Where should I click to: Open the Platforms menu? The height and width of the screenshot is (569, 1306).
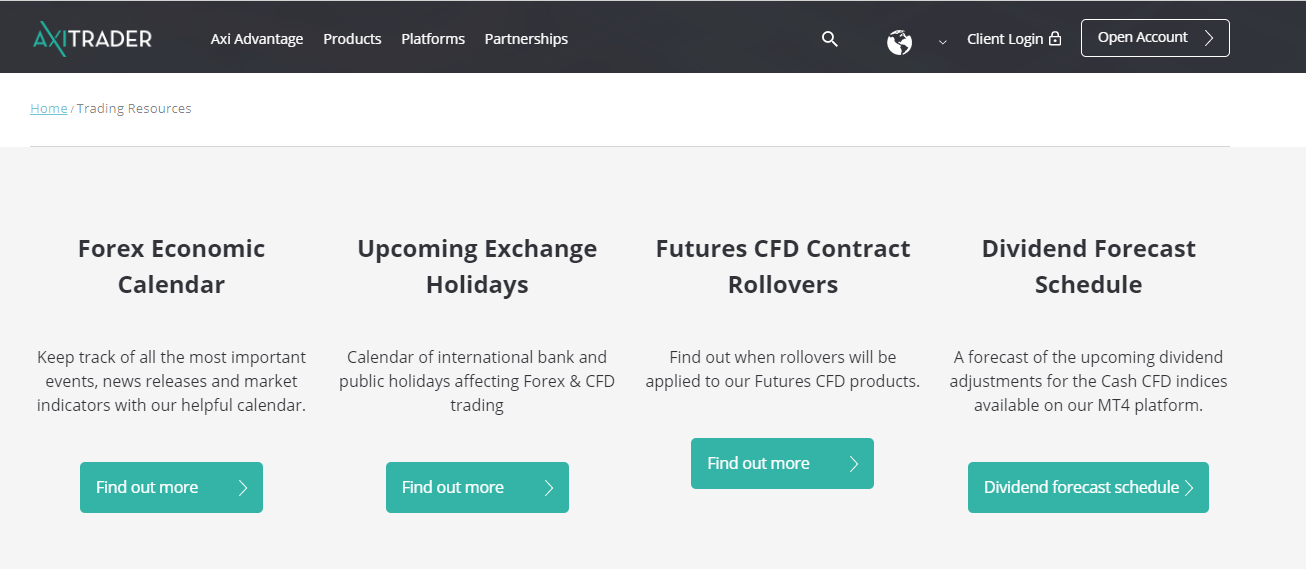coord(433,39)
